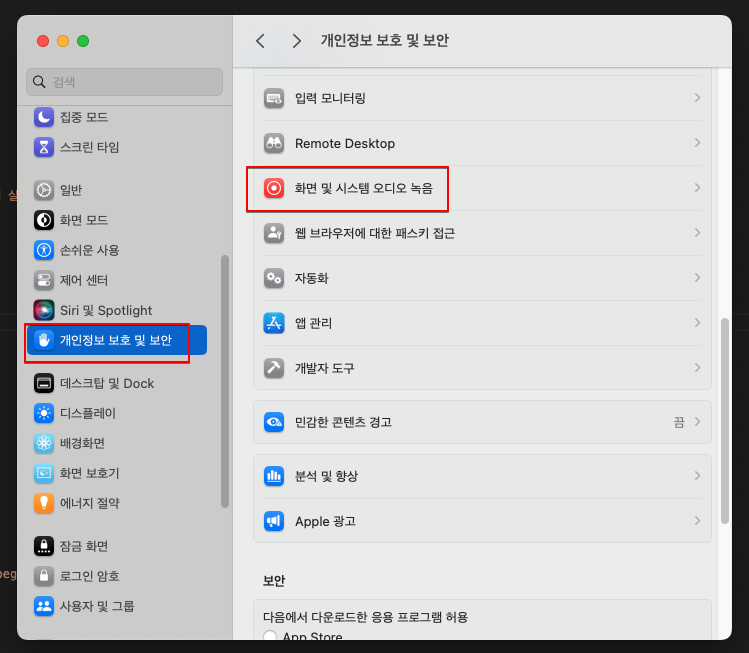This screenshot has width=749, height=653.
Task: Open the 에너지 절약 bulb icon
Action: coord(44,503)
